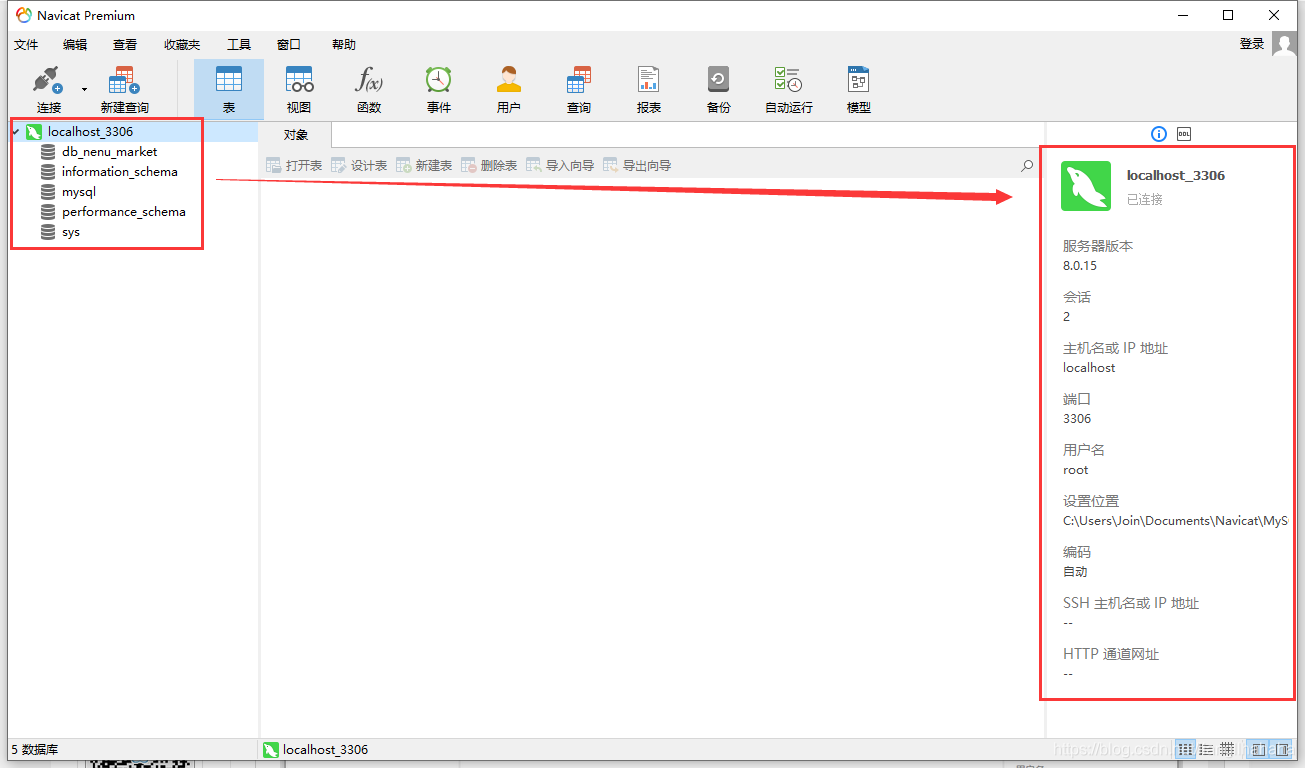Open the 查看 menu
Image resolution: width=1305 pixels, height=768 pixels.
click(125, 45)
